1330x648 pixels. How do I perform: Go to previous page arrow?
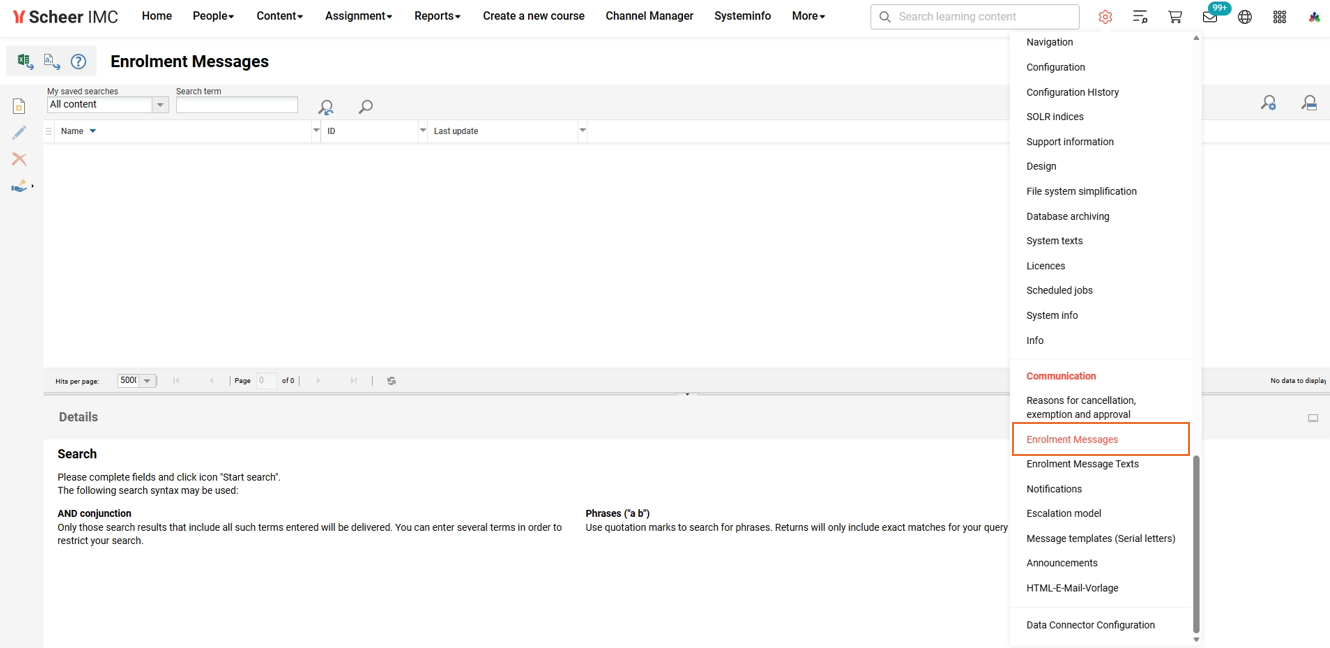pyautogui.click(x=211, y=381)
